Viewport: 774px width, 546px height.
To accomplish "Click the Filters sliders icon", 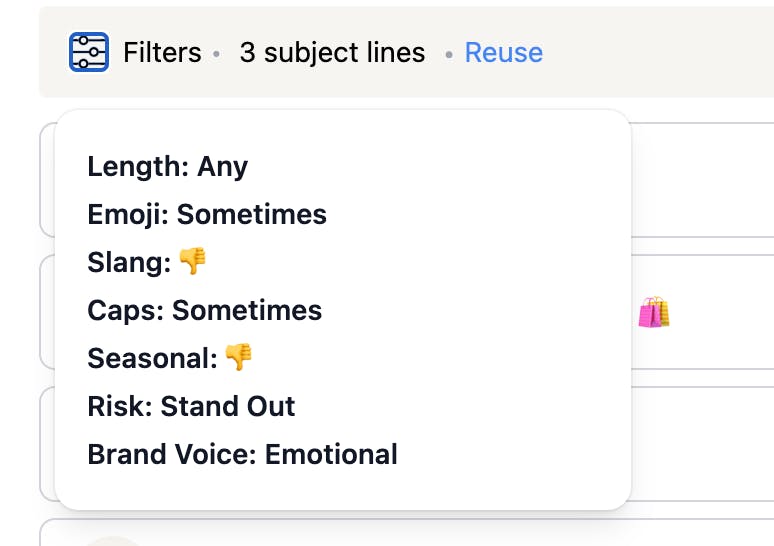I will tap(89, 52).
